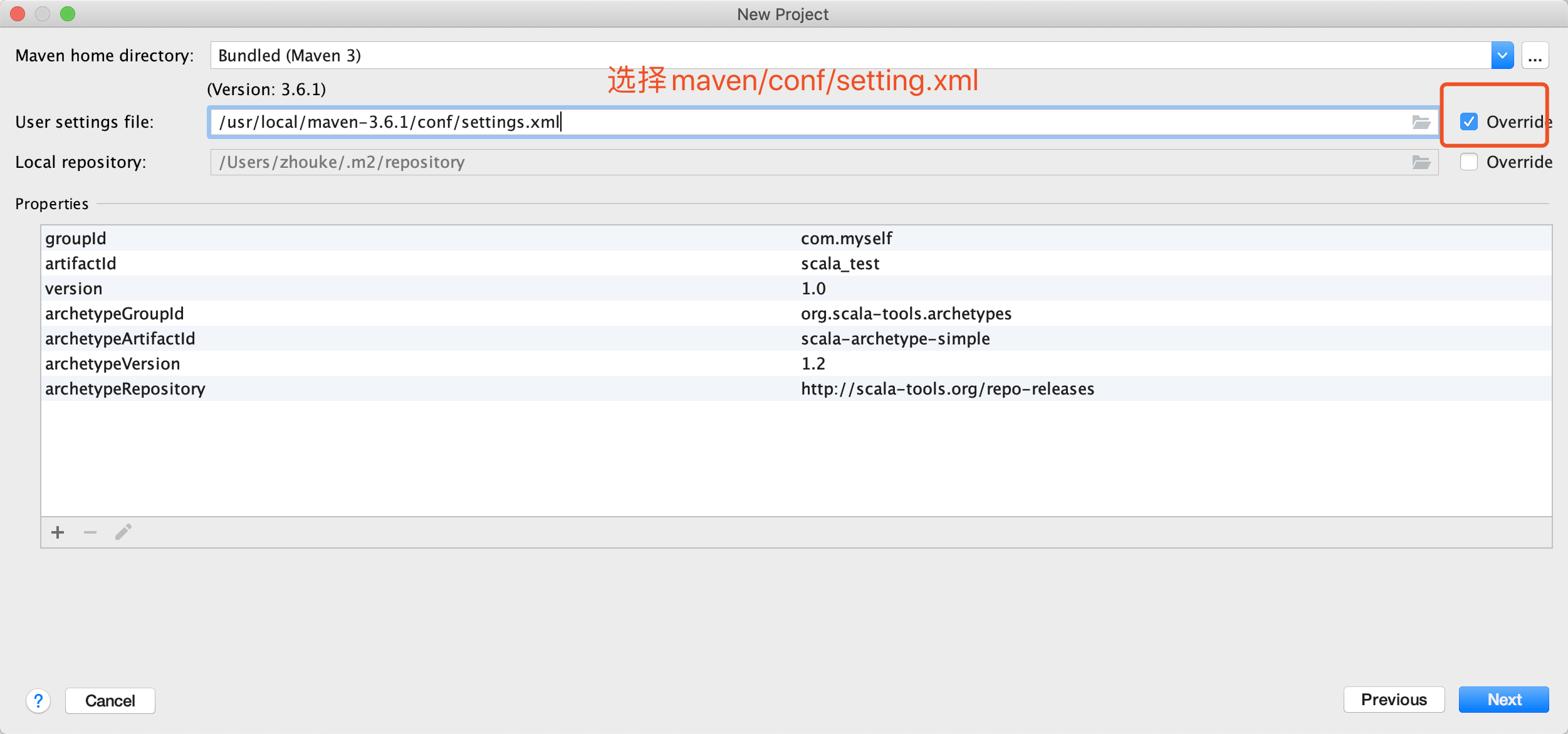
Task: Browse folder for local repository
Action: [x=1421, y=162]
